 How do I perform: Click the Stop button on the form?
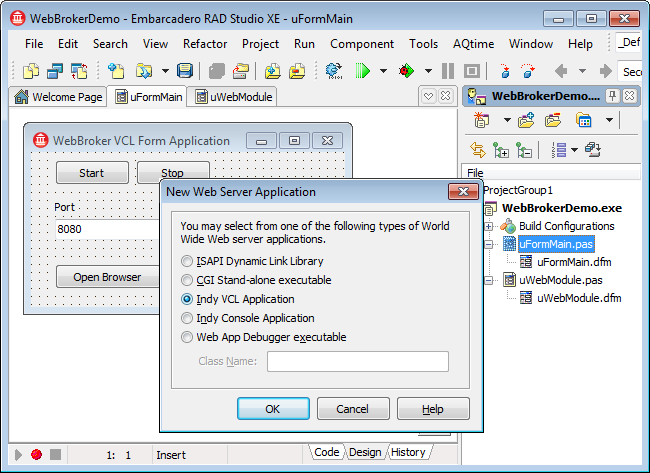coord(173,172)
